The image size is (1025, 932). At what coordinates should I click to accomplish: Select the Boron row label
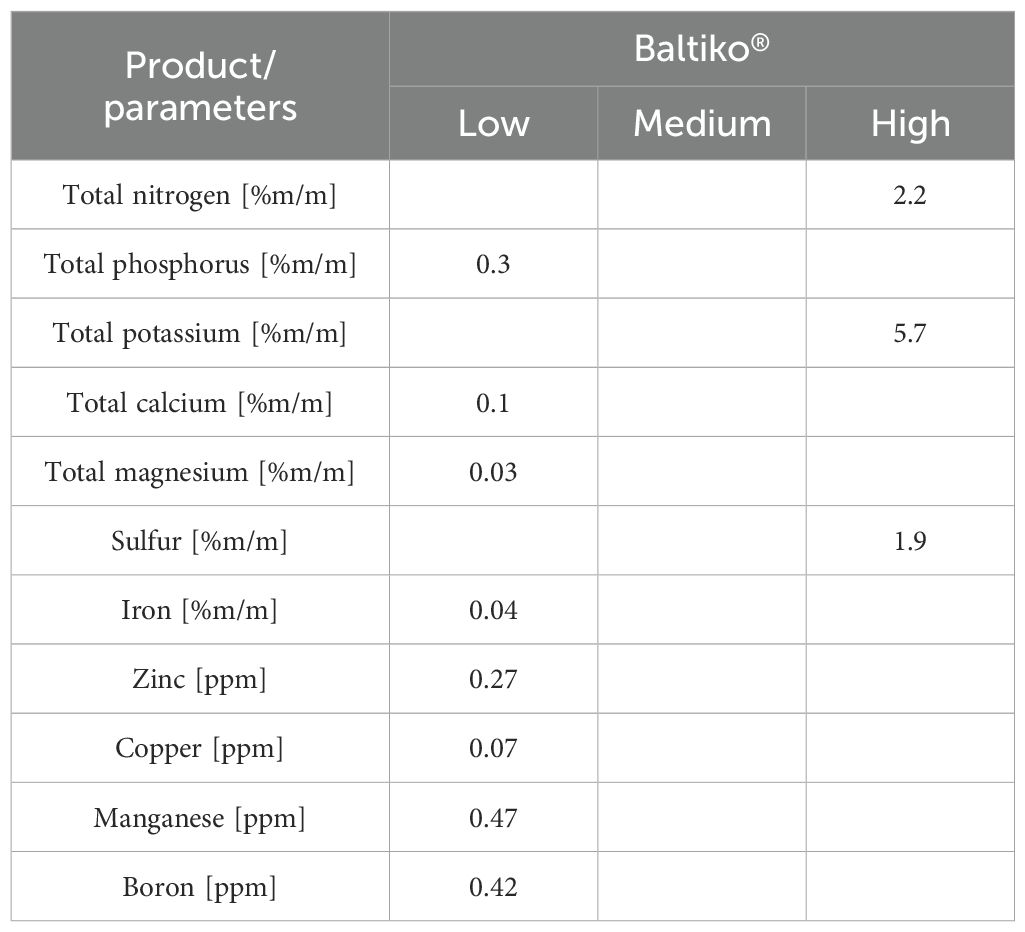pos(200,887)
